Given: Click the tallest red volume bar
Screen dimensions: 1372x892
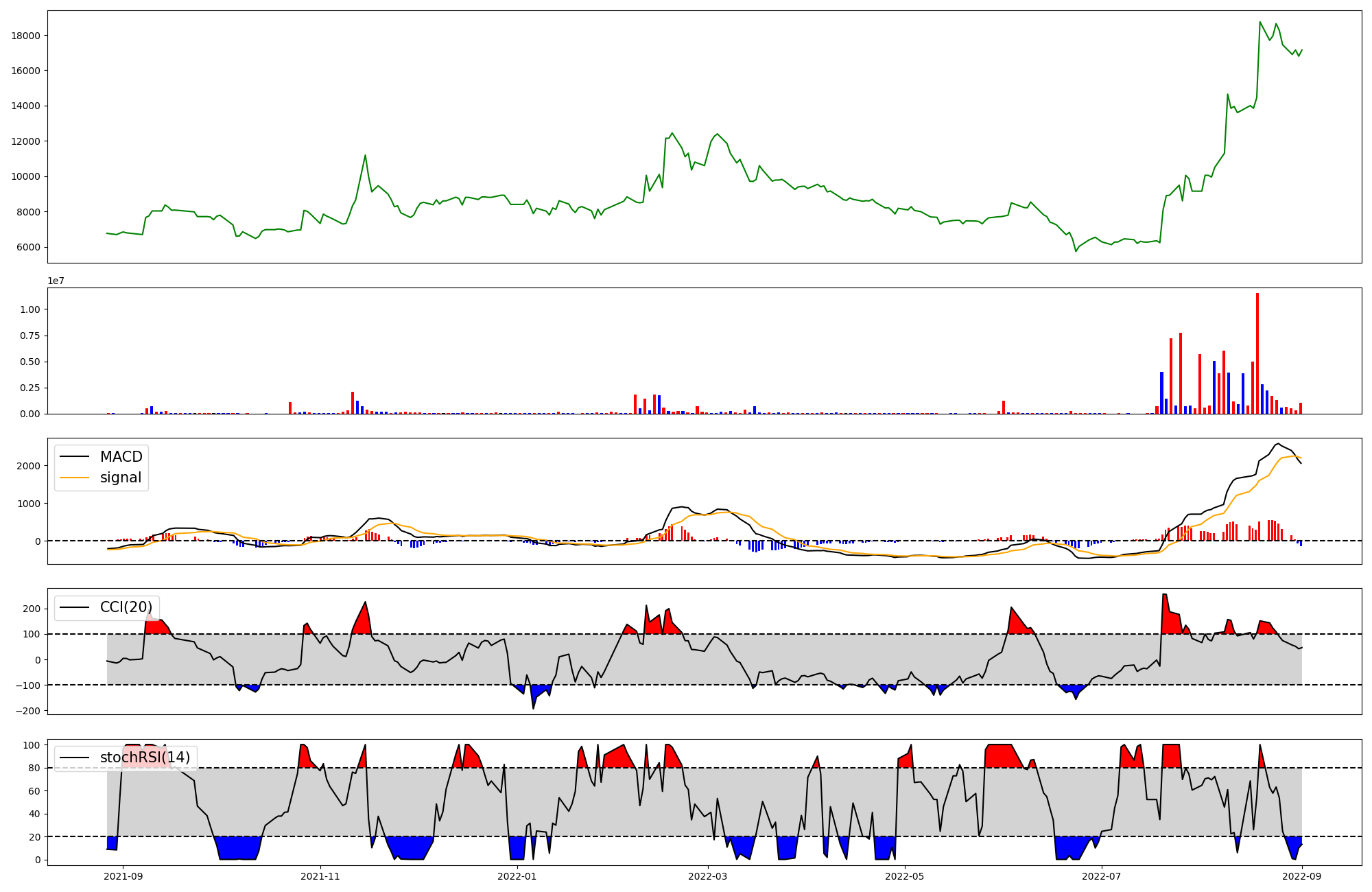Looking at the screenshot, I should [x=1257, y=353].
